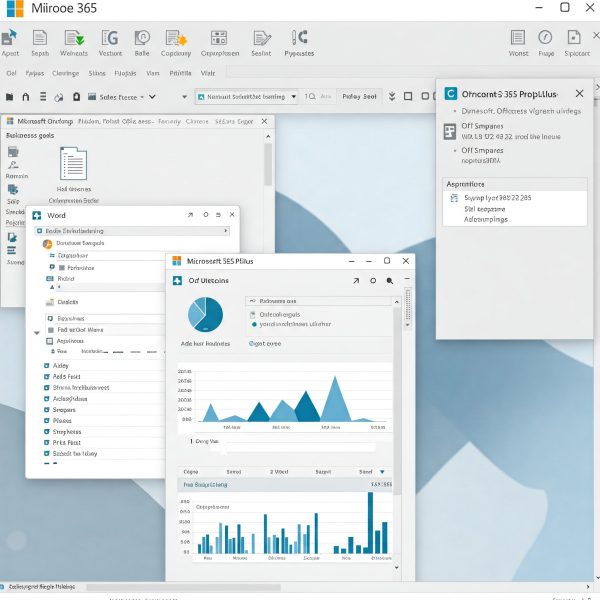The height and width of the screenshot is (600, 600).
Task: Click the Apost ribbon icon
Action: (9, 38)
